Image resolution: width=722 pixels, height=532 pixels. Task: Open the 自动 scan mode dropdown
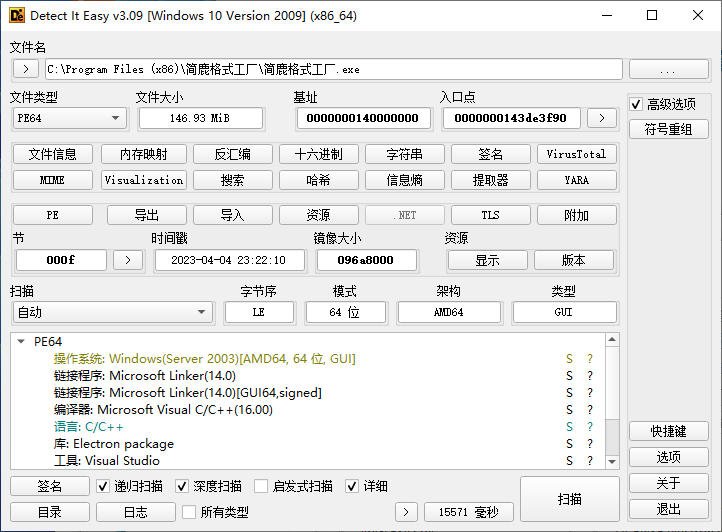click(x=112, y=312)
